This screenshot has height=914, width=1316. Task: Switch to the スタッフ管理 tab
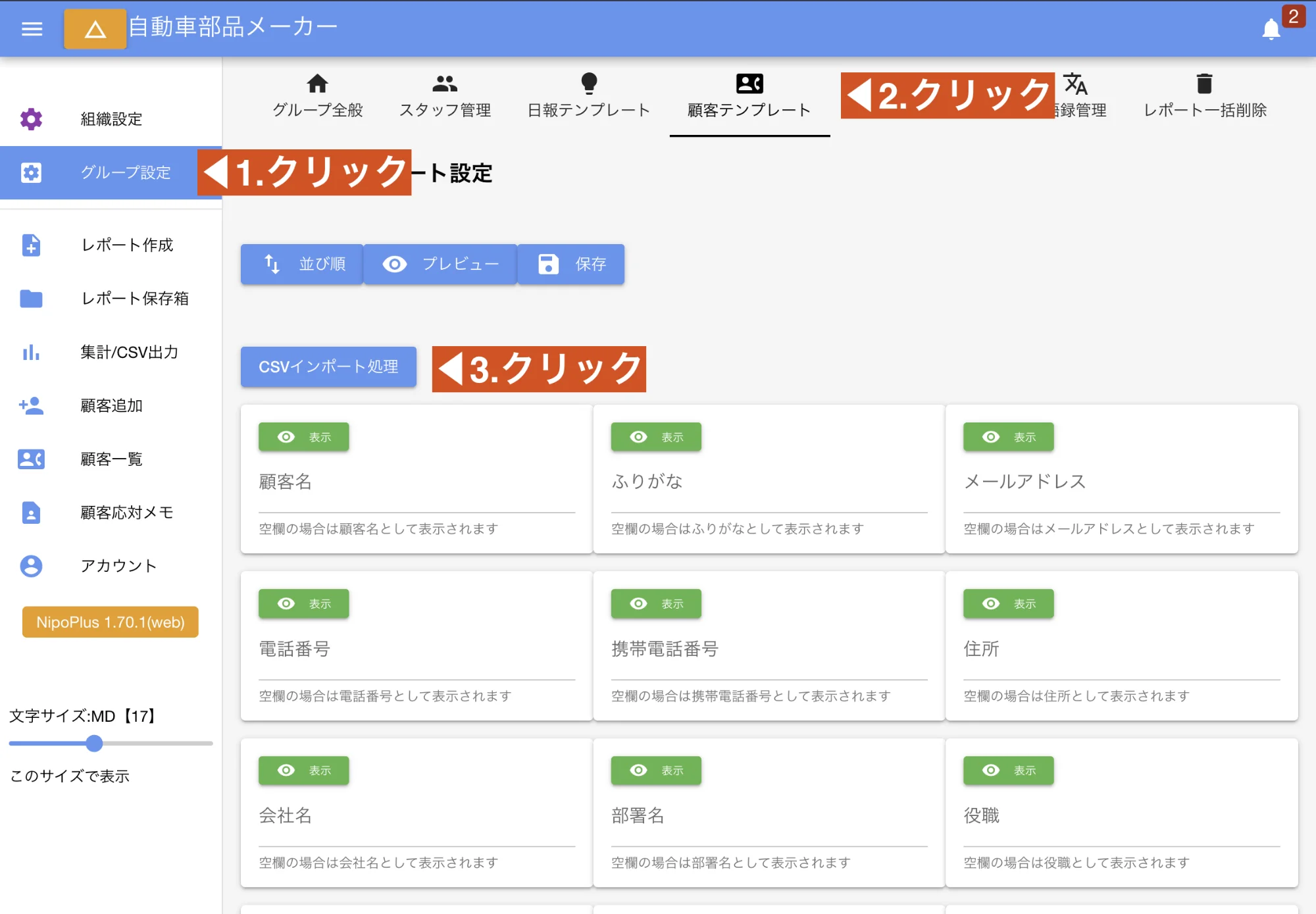[445, 97]
